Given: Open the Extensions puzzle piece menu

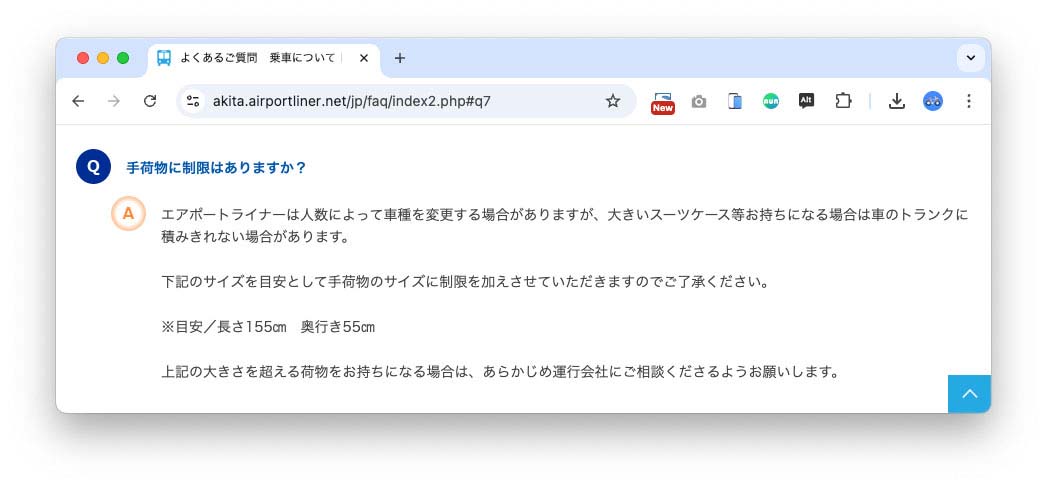Looking at the screenshot, I should [843, 101].
